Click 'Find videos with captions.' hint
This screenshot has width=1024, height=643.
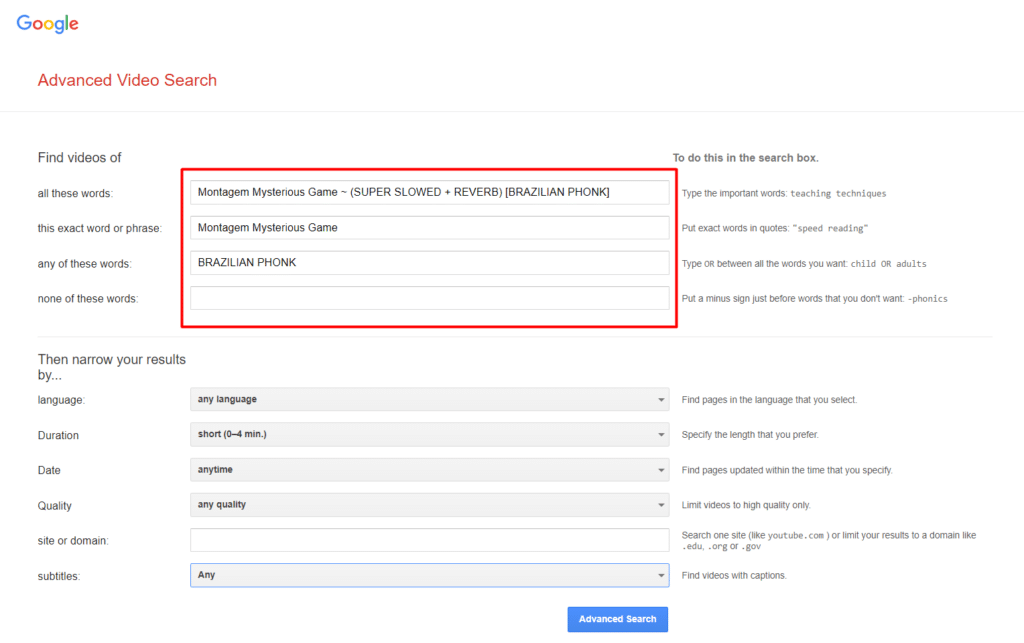click(734, 576)
